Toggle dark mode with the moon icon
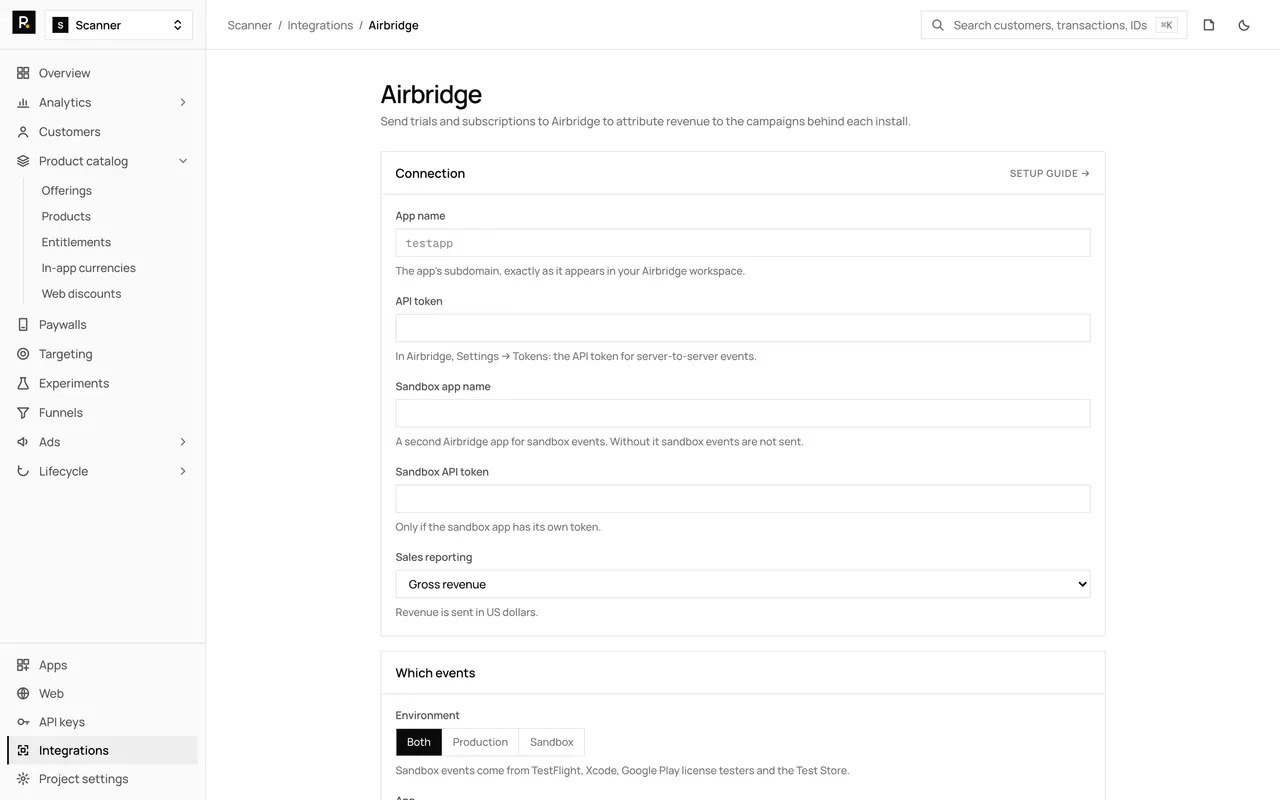This screenshot has width=1280, height=800. pyautogui.click(x=1244, y=25)
